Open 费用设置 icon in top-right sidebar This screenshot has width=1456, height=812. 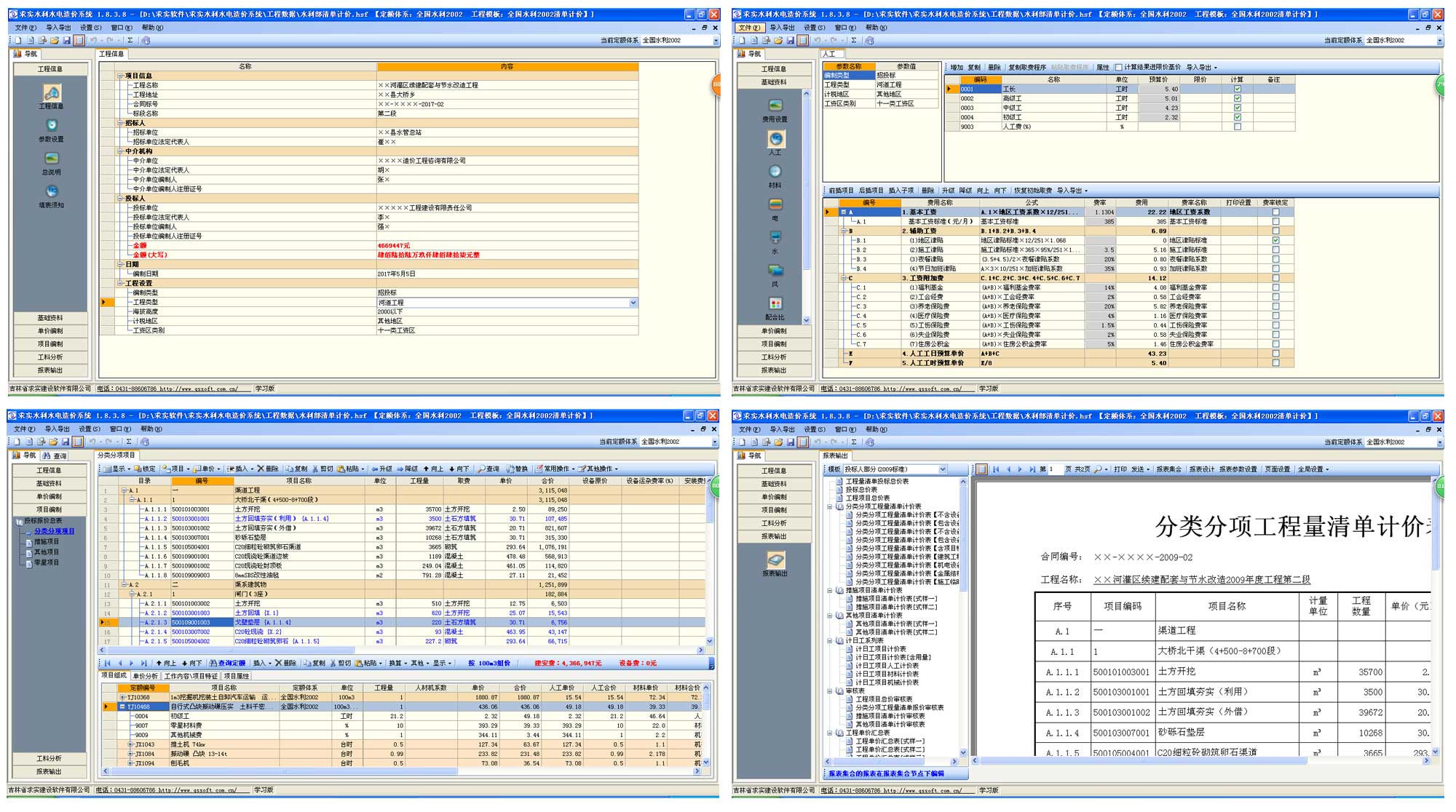pos(775,106)
